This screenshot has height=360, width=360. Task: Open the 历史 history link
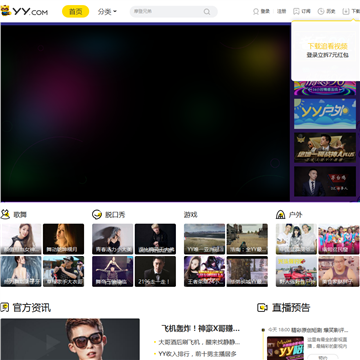331,11
